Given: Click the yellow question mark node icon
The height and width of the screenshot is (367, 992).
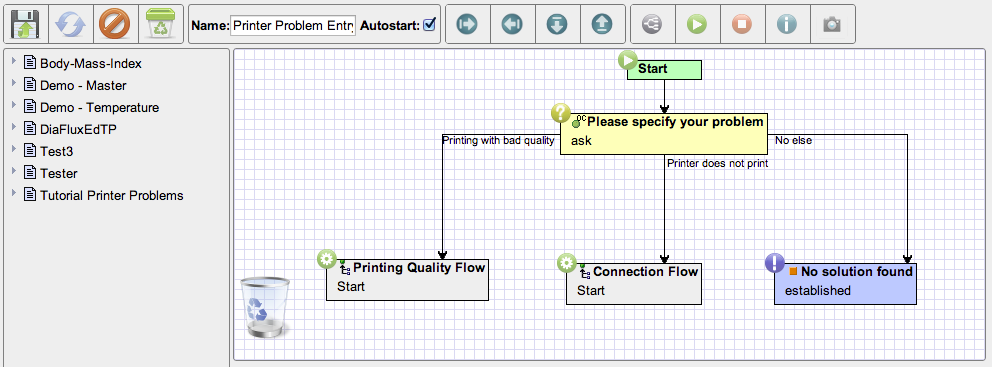Looking at the screenshot, I should click(561, 113).
